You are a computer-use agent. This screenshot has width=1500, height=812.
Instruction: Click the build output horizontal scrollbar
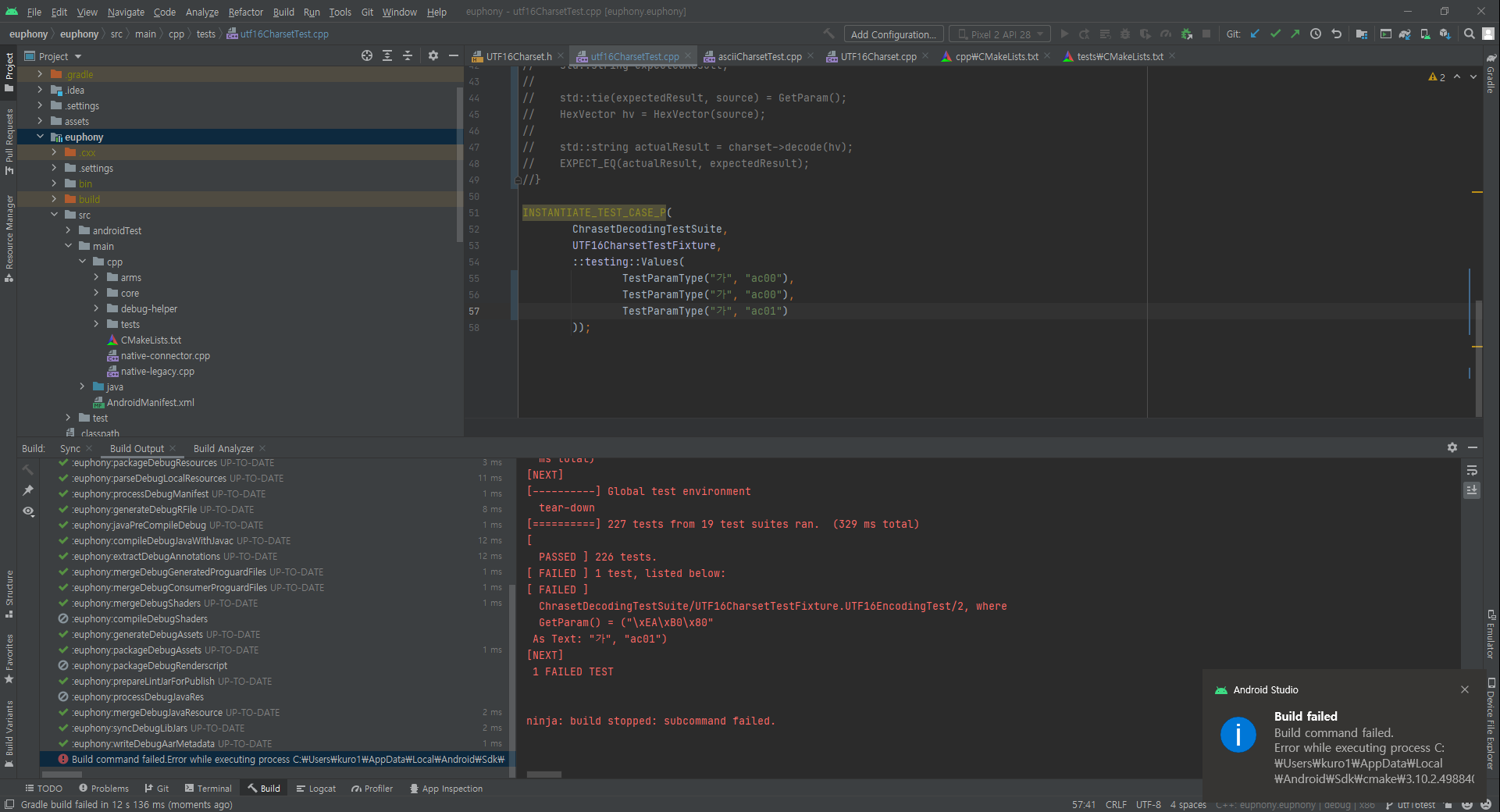point(544,775)
